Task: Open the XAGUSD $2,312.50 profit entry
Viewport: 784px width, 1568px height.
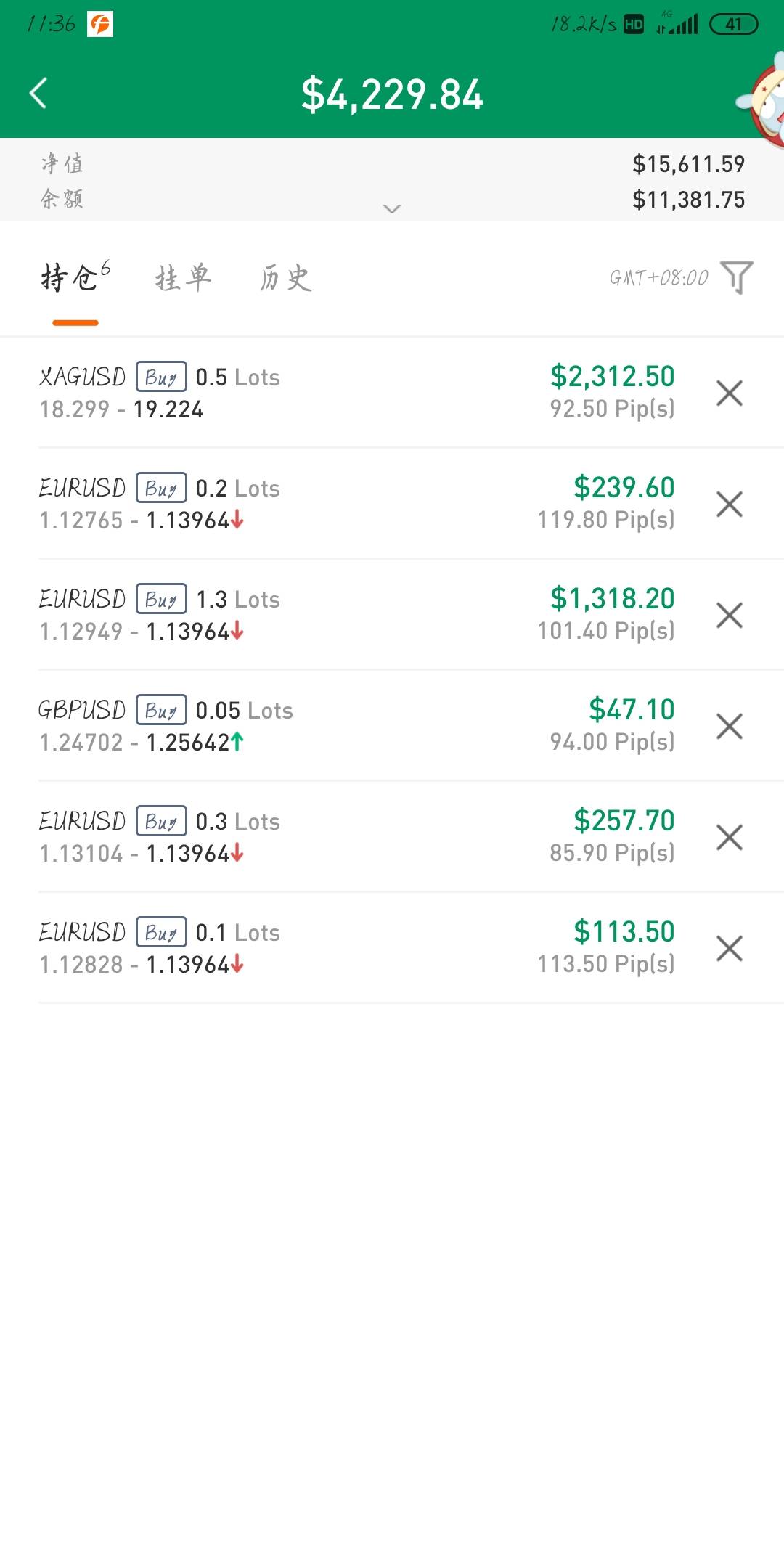Action: (x=612, y=377)
